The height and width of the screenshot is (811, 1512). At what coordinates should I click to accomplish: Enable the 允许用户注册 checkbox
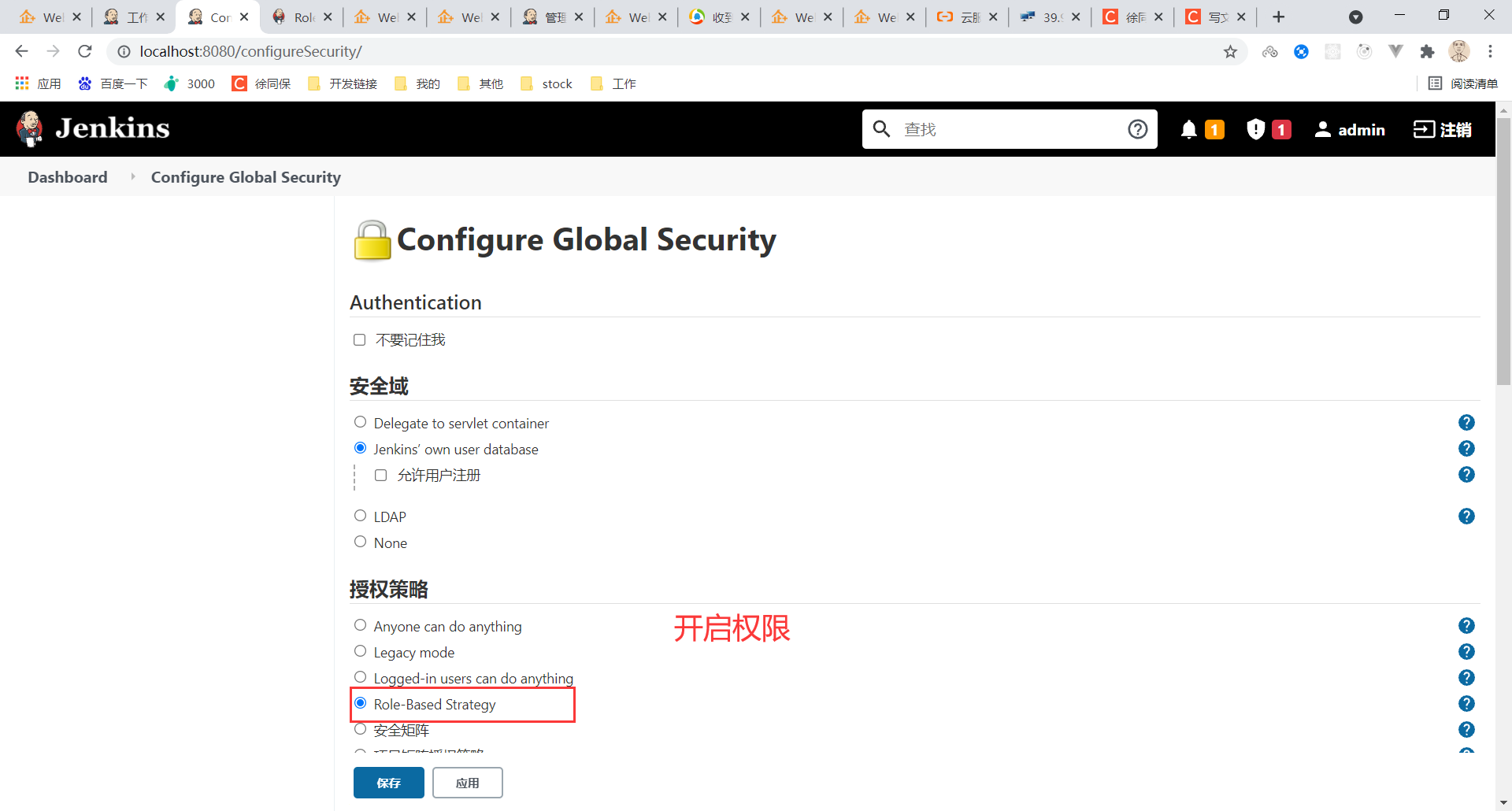[381, 475]
